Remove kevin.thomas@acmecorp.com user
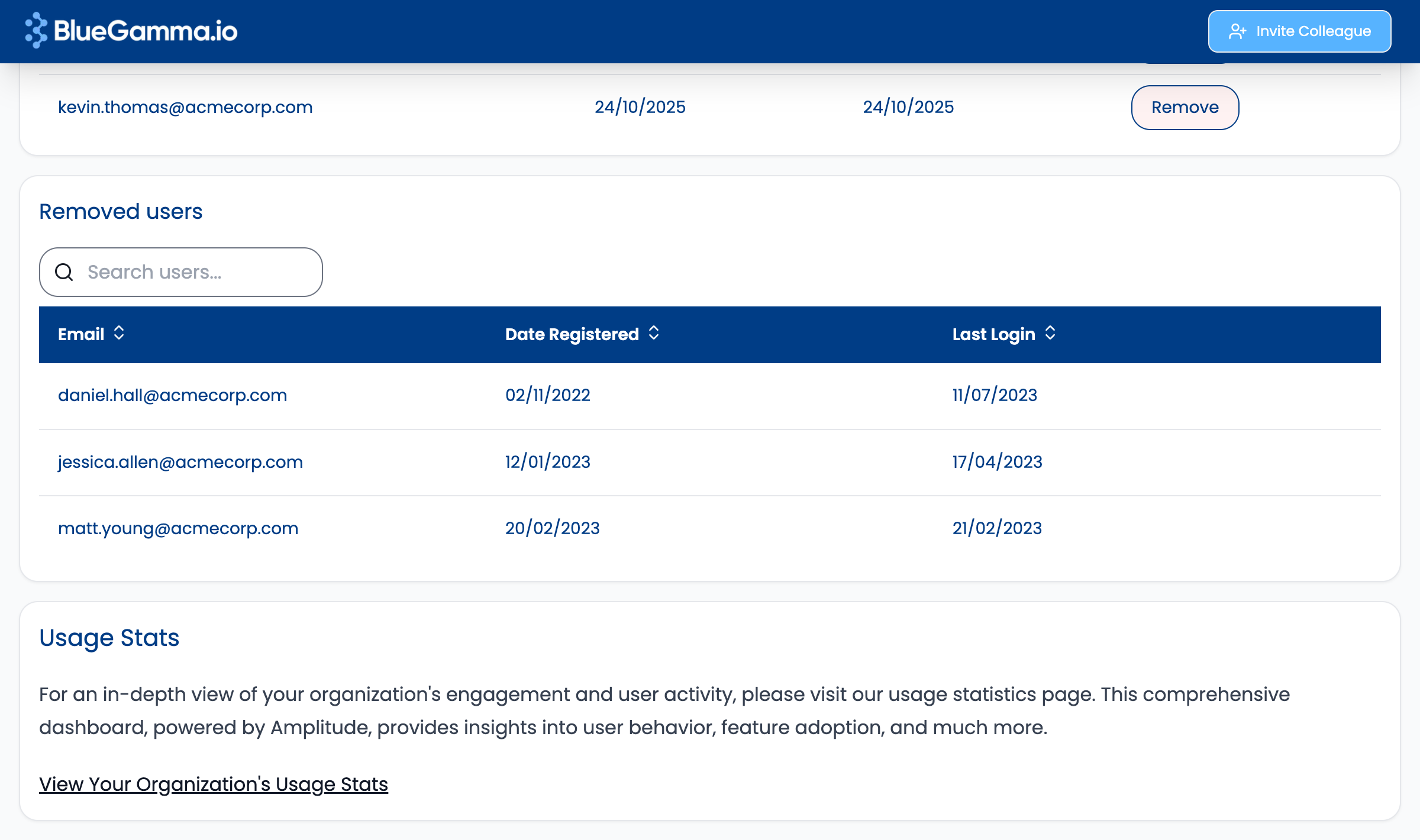The width and height of the screenshot is (1420, 840). coord(1185,108)
